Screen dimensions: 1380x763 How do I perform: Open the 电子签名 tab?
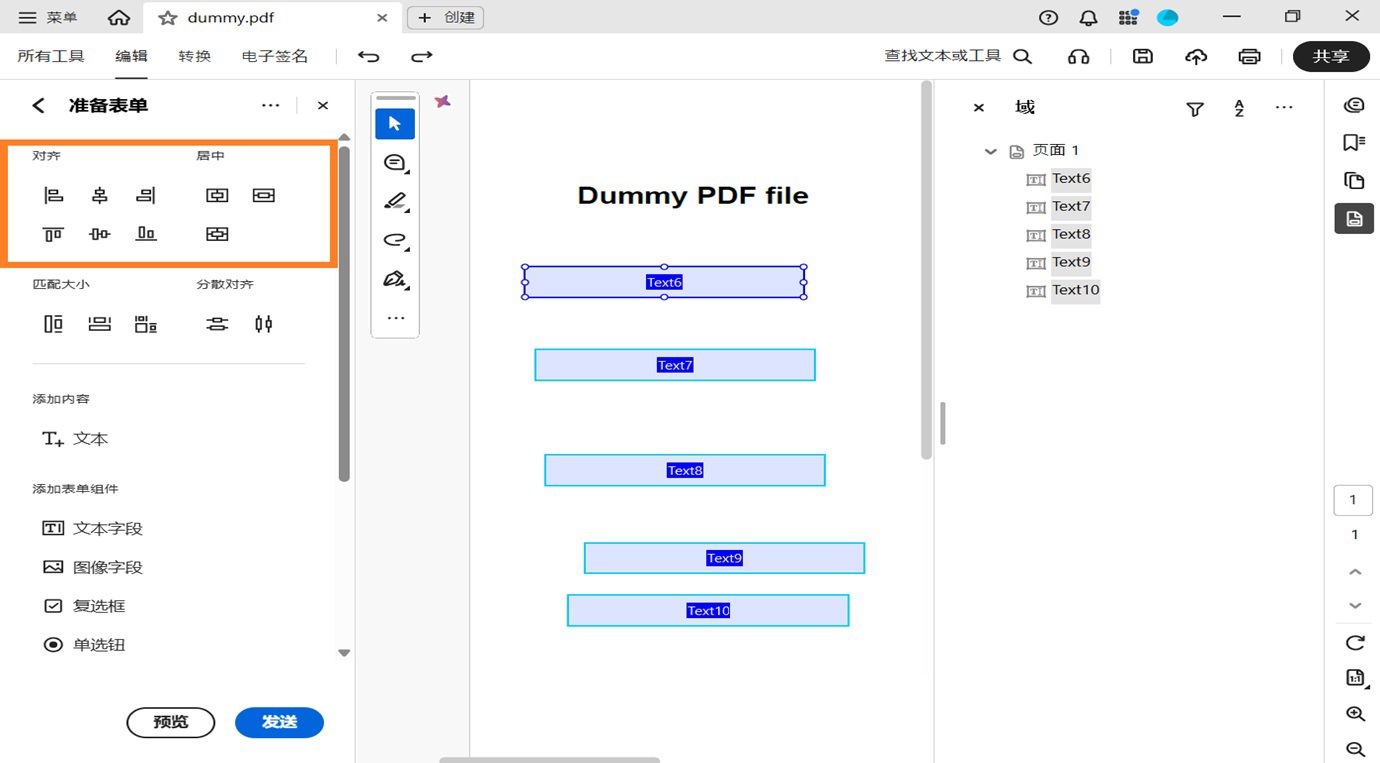(x=275, y=56)
